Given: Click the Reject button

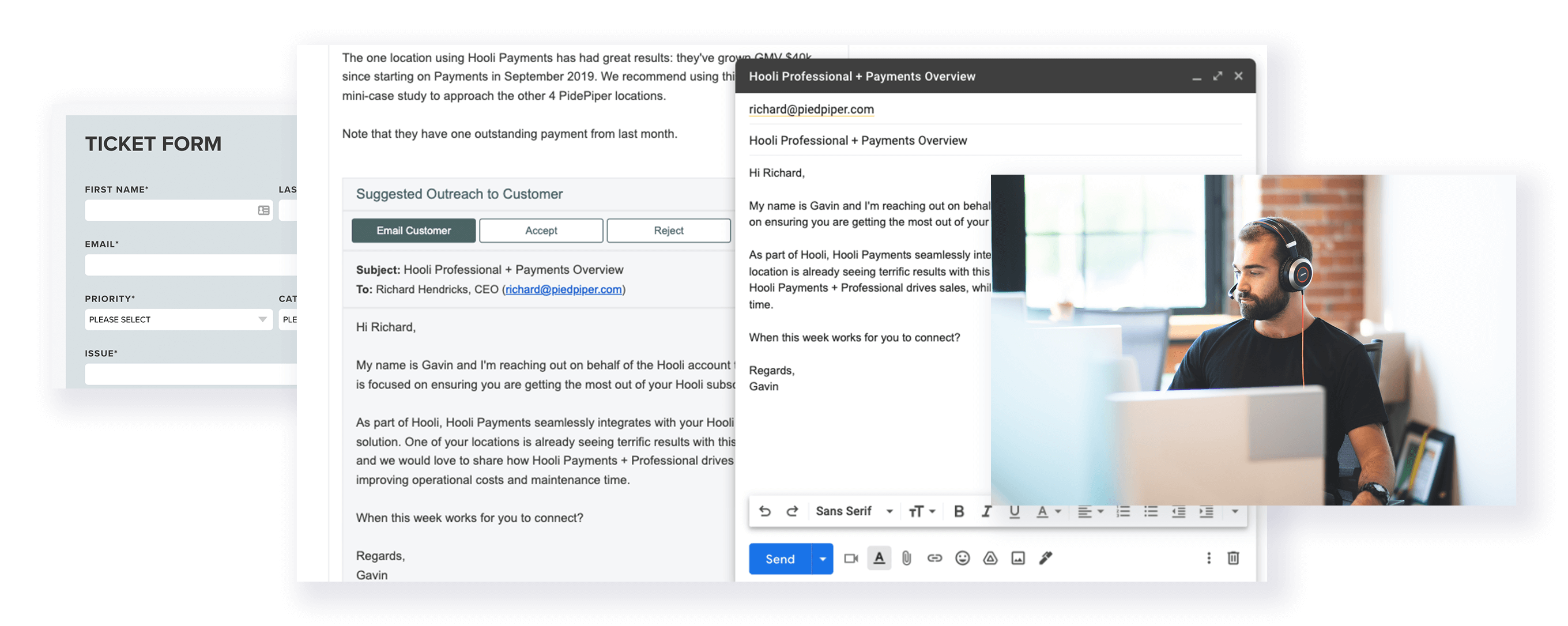Looking at the screenshot, I should pyautogui.click(x=668, y=231).
